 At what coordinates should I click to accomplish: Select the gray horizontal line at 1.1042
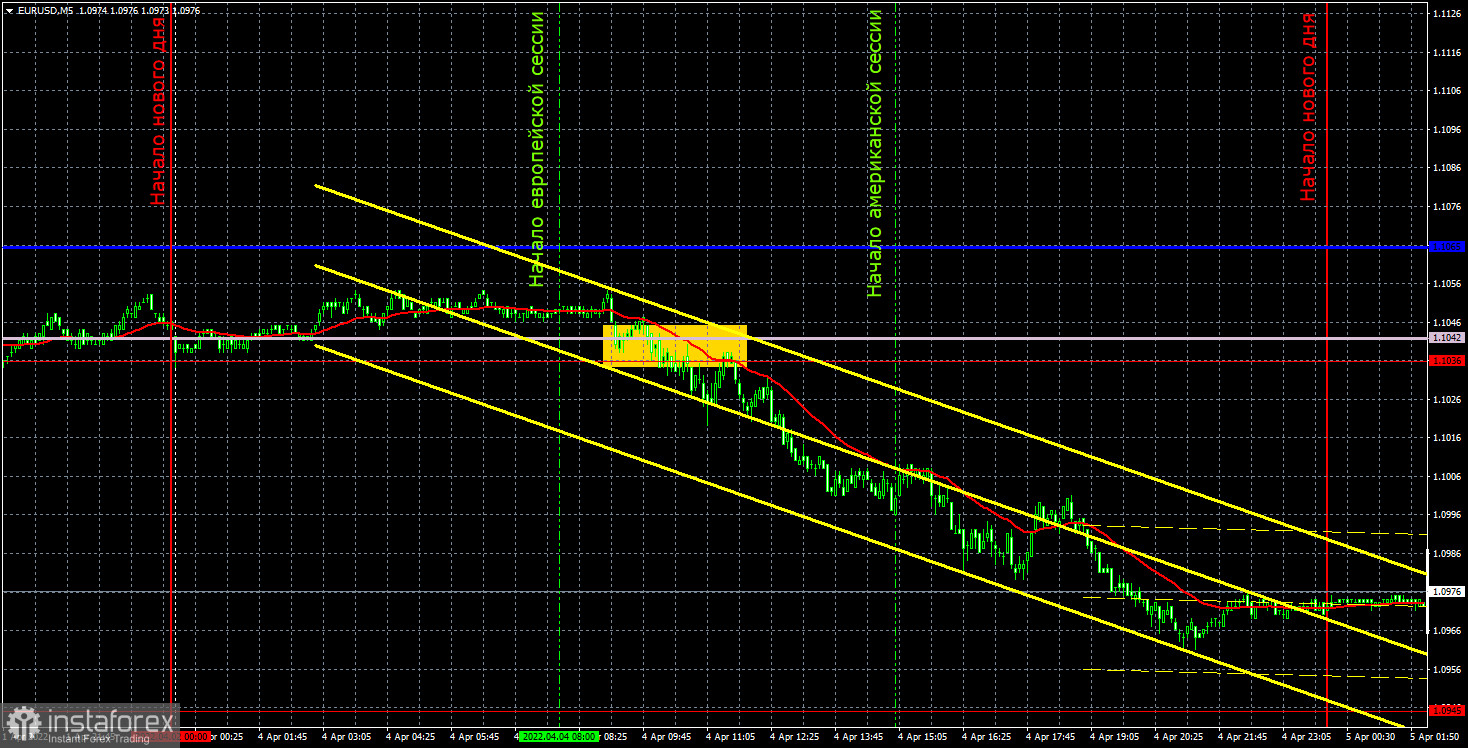click(x=714, y=338)
